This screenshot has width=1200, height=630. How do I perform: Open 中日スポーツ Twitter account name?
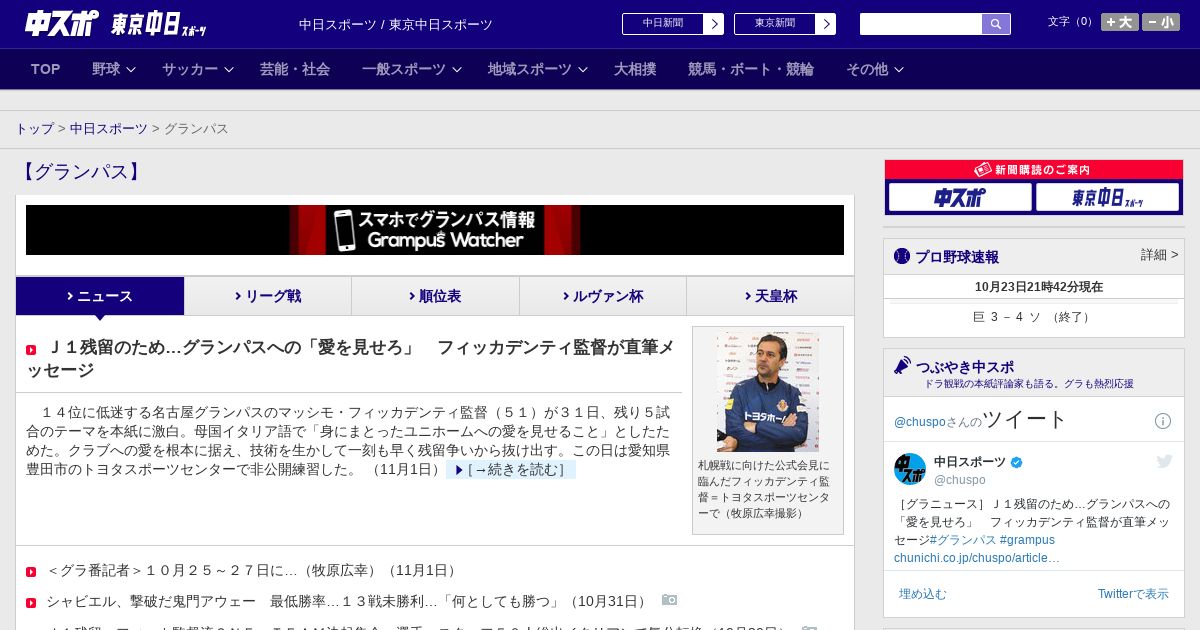pos(970,461)
